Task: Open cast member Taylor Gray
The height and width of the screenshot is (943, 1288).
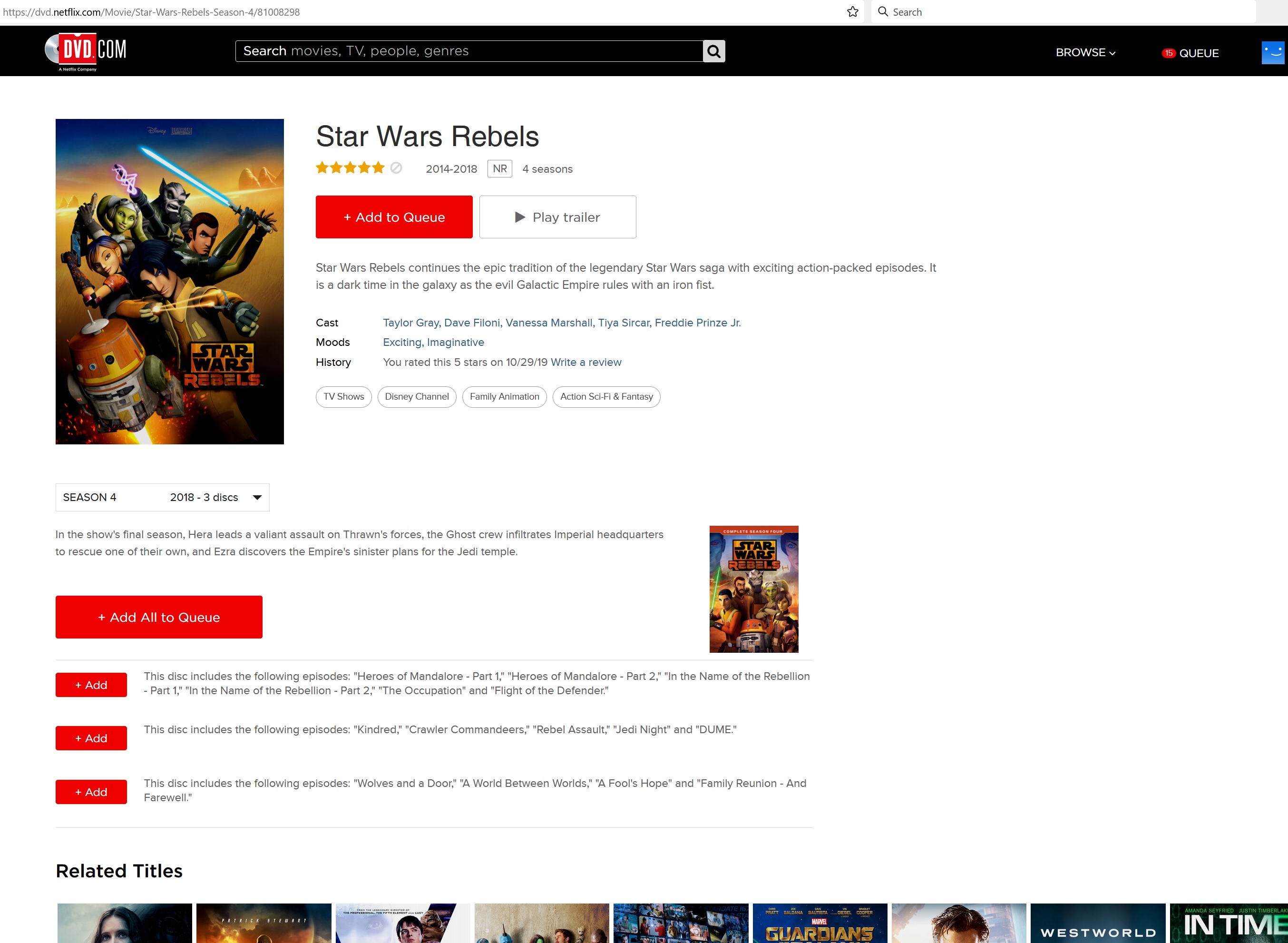Action: [x=410, y=323]
